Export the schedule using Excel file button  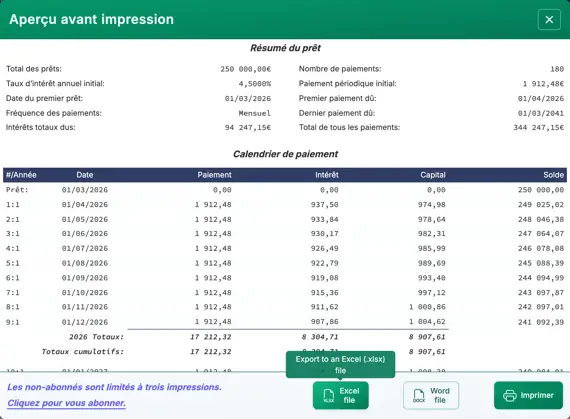pyautogui.click(x=341, y=395)
